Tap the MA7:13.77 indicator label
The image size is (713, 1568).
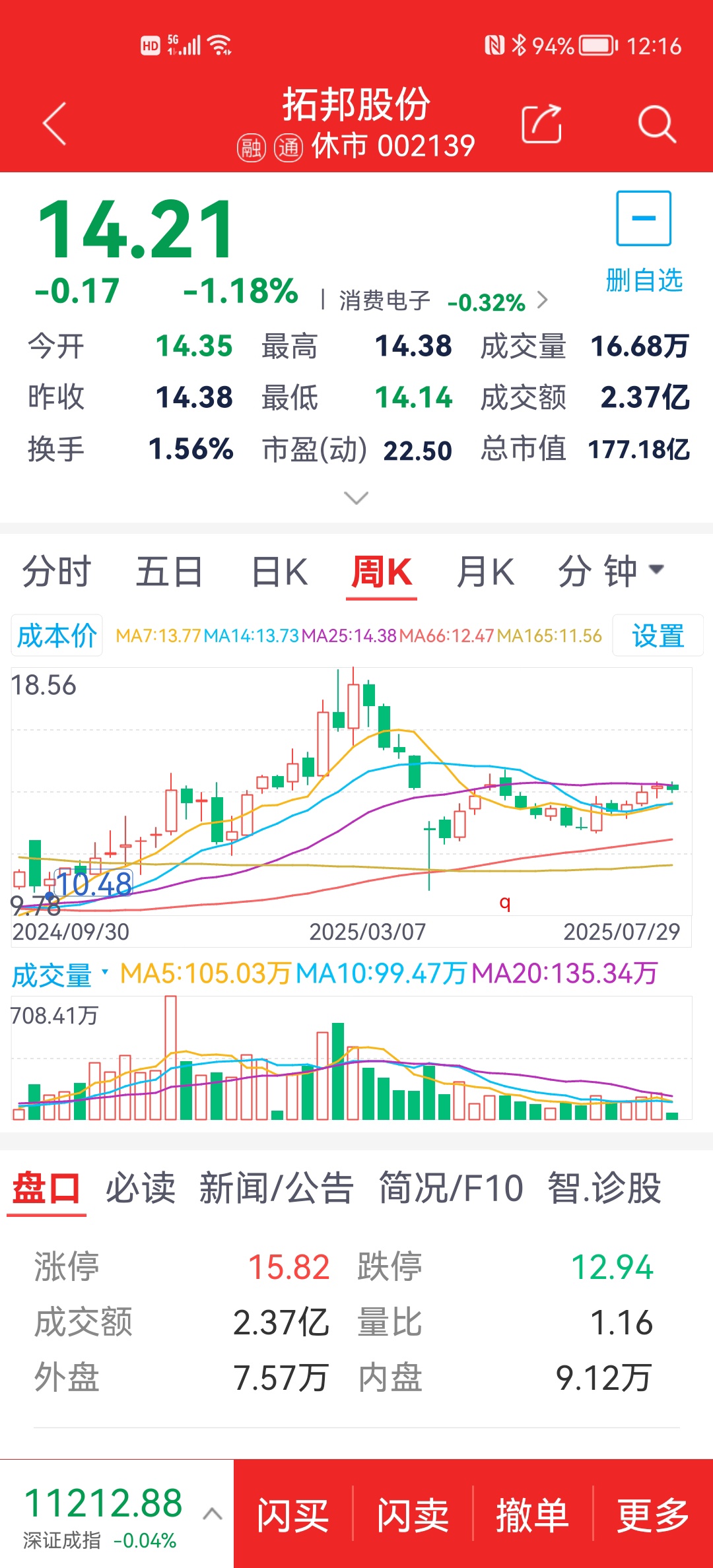point(158,636)
